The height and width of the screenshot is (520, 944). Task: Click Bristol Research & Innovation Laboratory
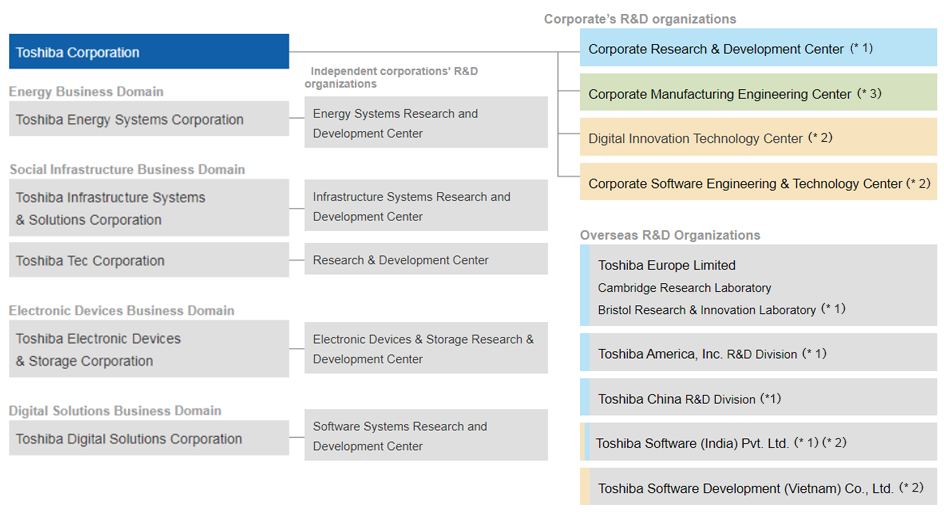coord(707,310)
